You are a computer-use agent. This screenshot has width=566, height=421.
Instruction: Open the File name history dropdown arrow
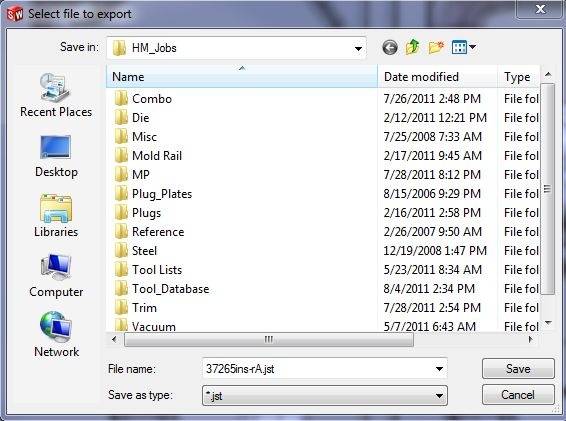[x=439, y=369]
